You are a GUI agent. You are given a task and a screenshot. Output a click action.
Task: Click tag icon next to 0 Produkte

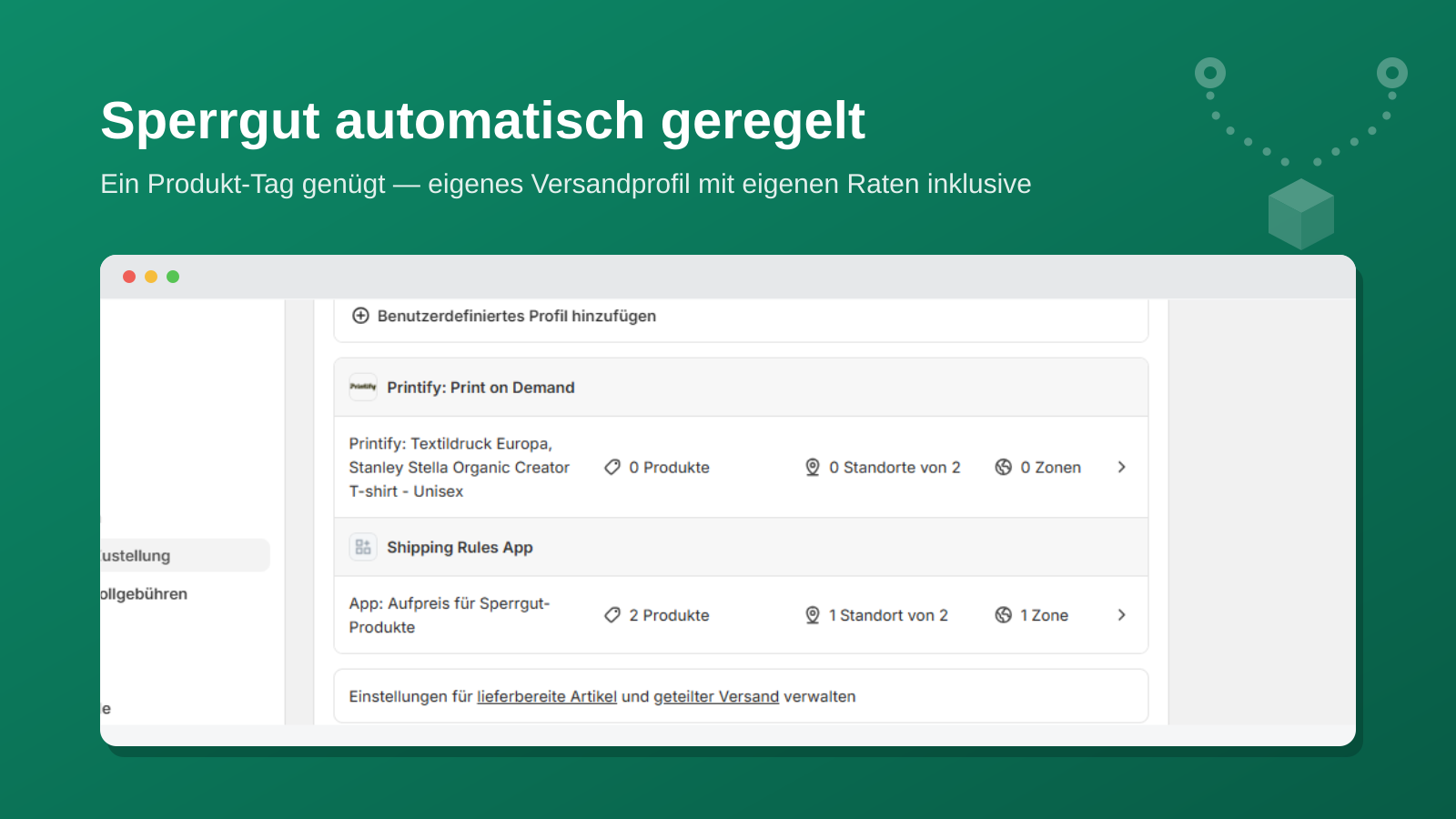pos(612,467)
